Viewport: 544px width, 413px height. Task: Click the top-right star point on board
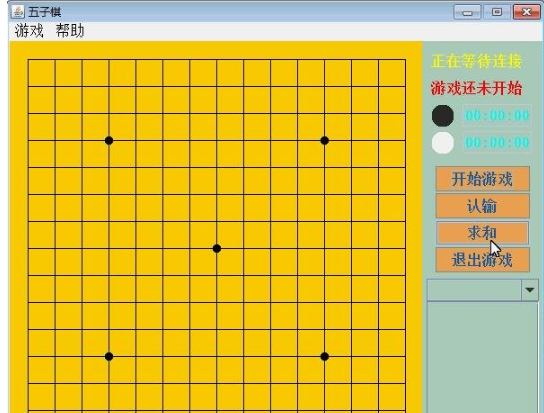click(x=325, y=141)
